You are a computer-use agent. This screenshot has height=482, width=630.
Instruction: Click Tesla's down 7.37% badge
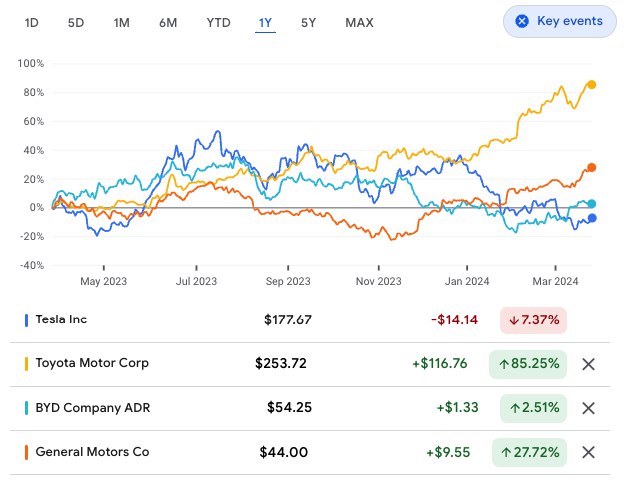pyautogui.click(x=533, y=320)
